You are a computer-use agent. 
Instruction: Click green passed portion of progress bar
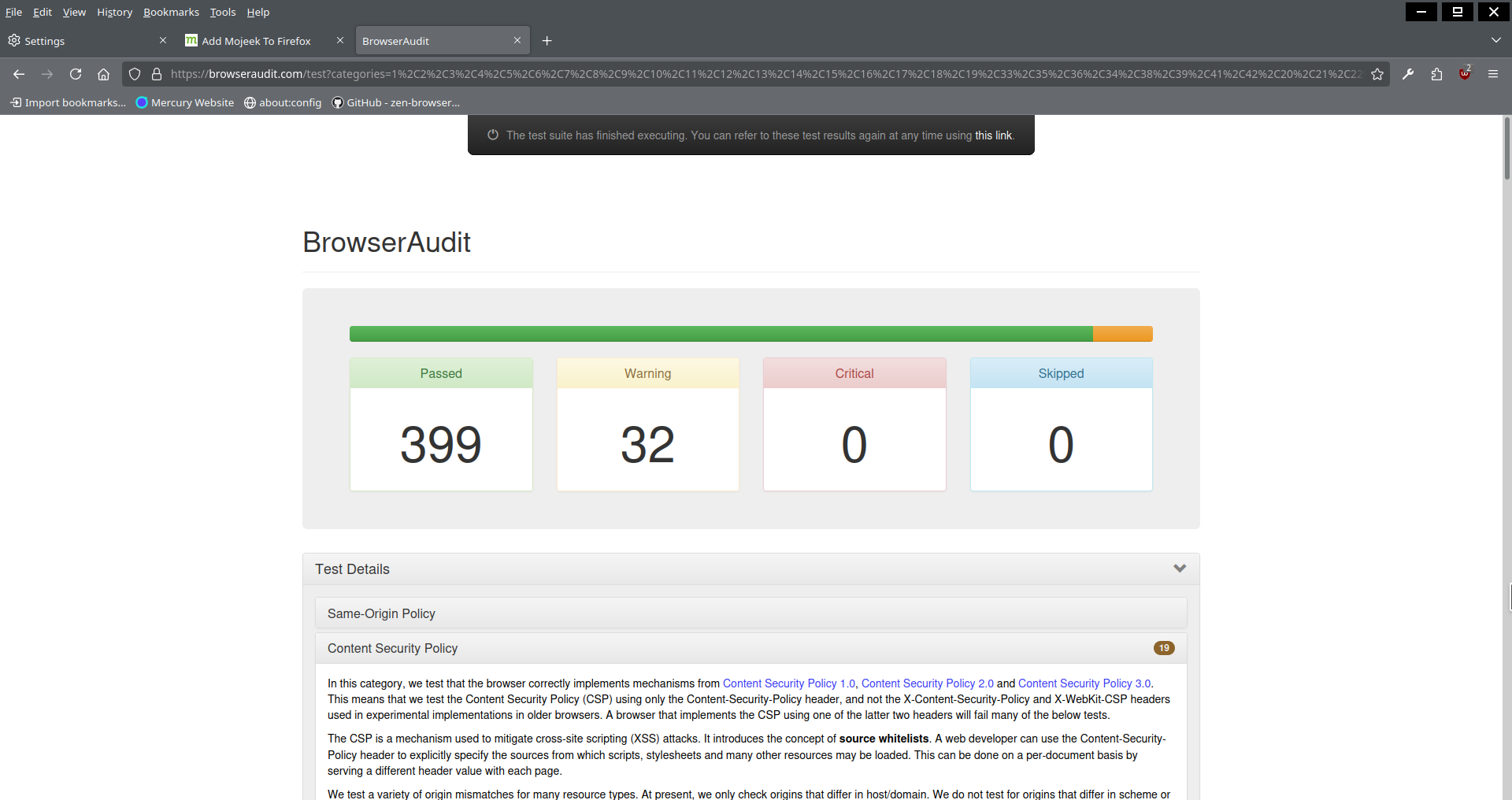(721, 334)
